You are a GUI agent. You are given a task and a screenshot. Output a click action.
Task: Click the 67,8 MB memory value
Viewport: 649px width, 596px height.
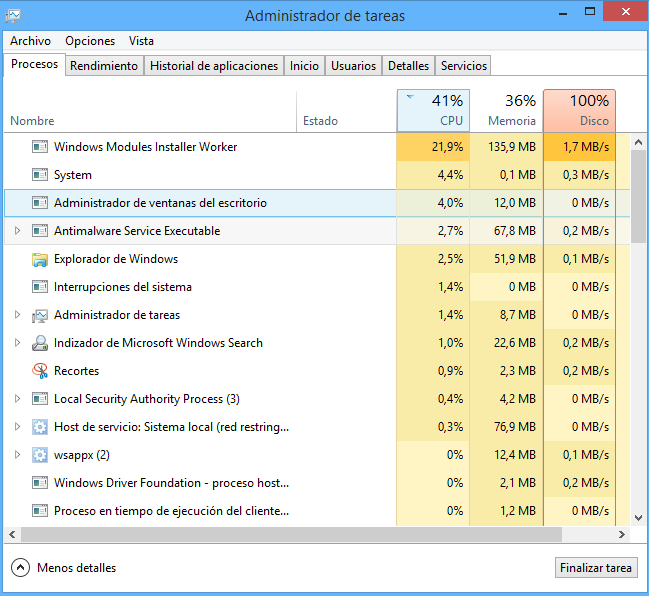coord(515,231)
